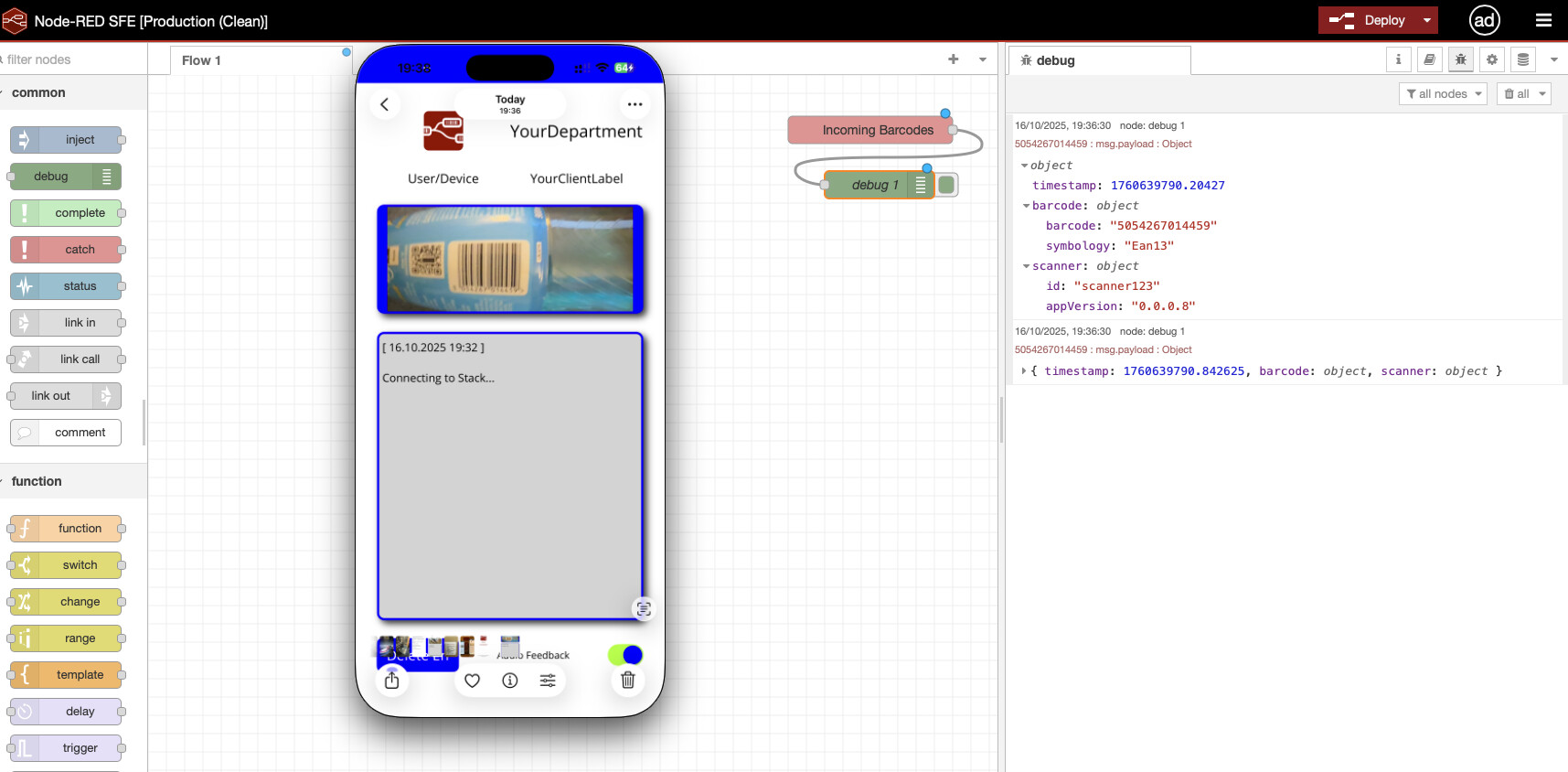Select the complete node in the palette
The image size is (1568, 772).
(x=66, y=213)
